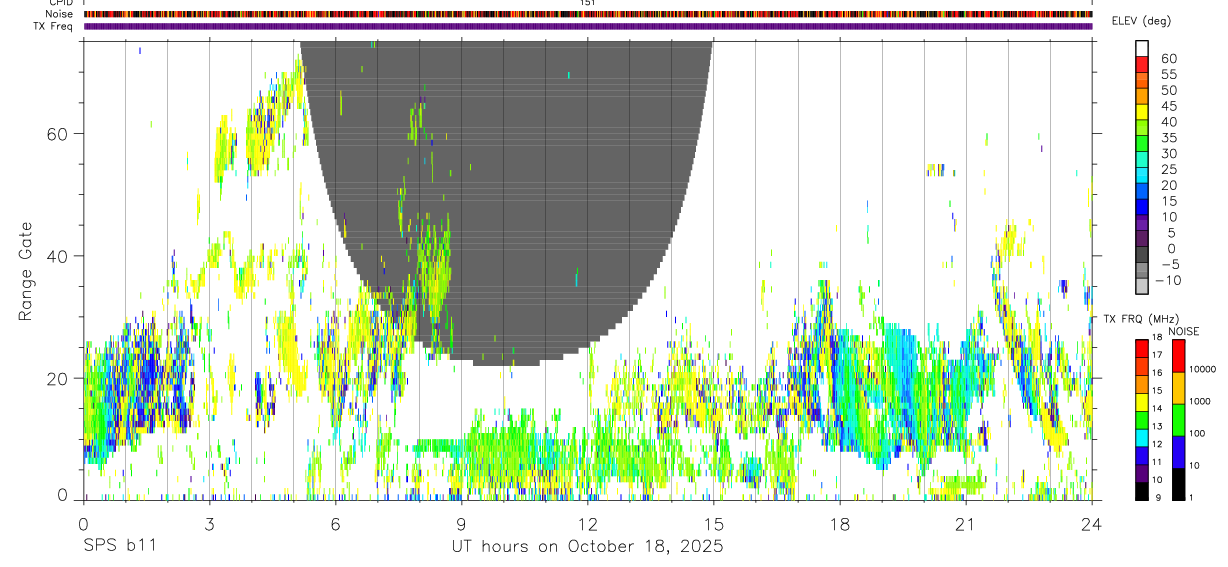This screenshot has width=1228, height=567.
Task: Click the purple TX Freq strip above the plot
Action: tap(587, 26)
